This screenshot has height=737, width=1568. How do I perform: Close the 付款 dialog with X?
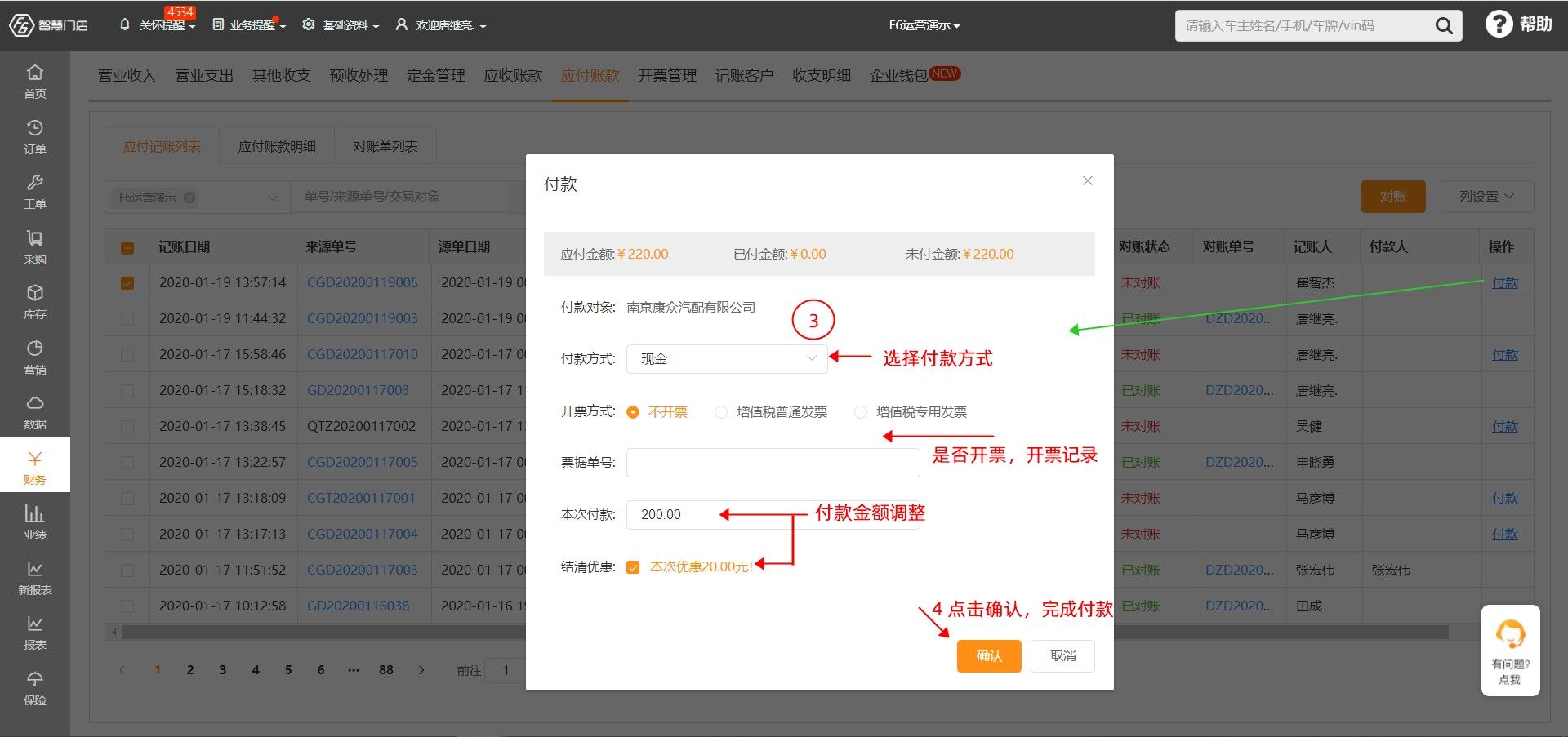pyautogui.click(x=1088, y=180)
